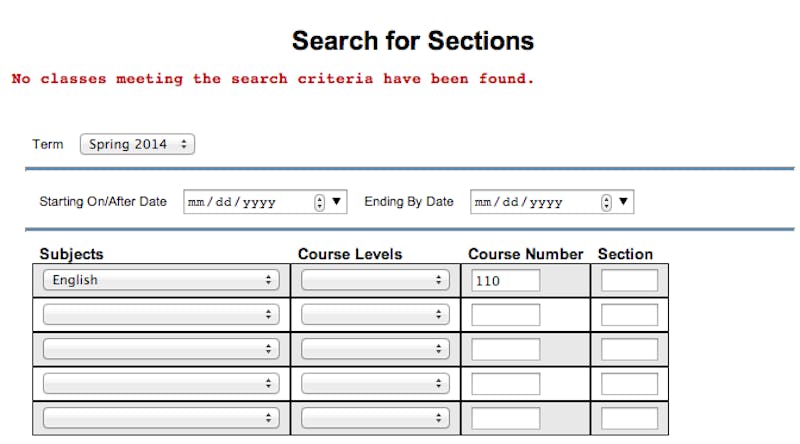Click the Starting On/After Date stepper arrows
The image size is (800, 444).
320,202
